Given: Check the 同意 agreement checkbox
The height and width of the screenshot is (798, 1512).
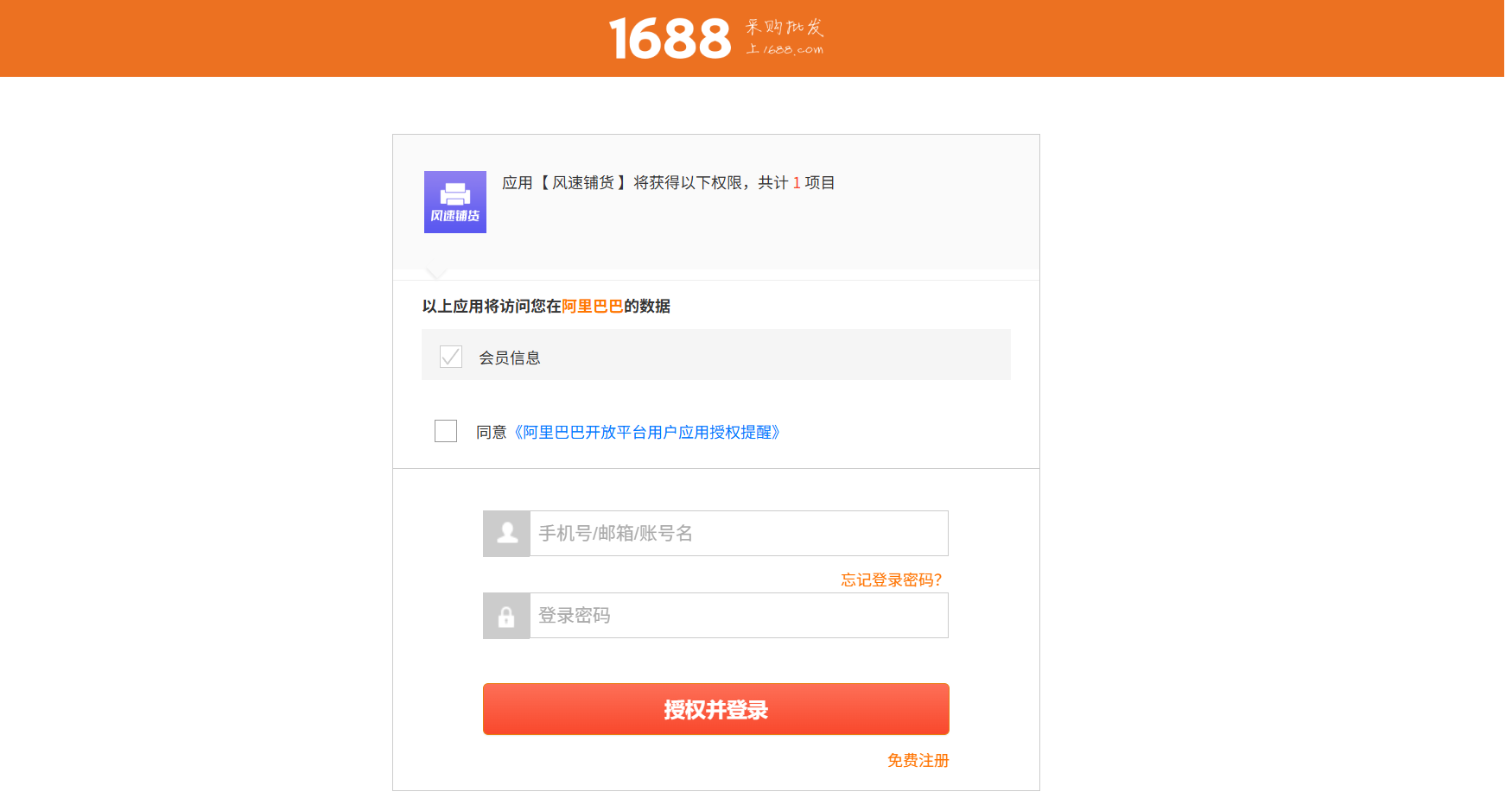Looking at the screenshot, I should pyautogui.click(x=446, y=431).
